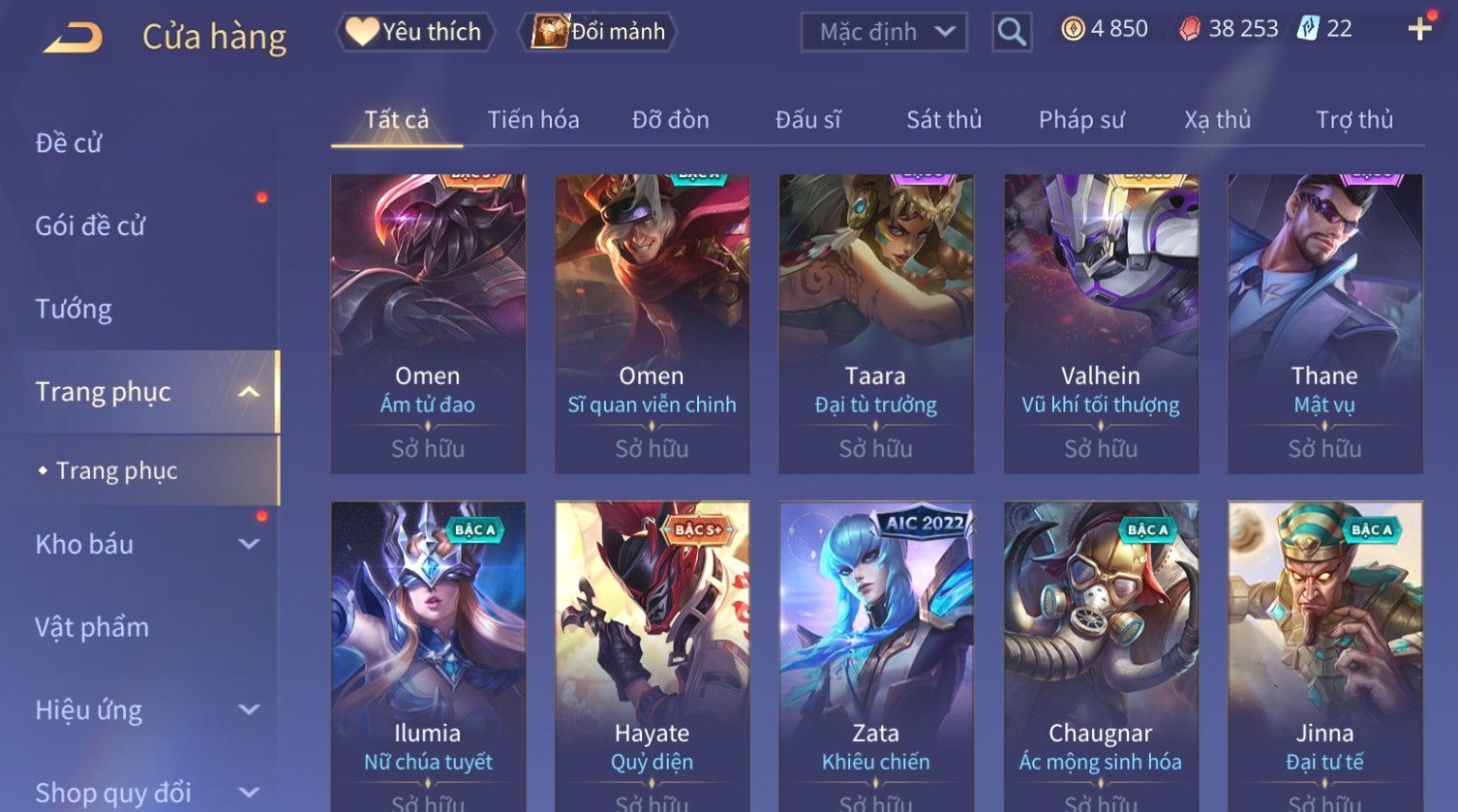The width and height of the screenshot is (1458, 812).
Task: Open Vật phẩm in the sidebar
Action: point(92,627)
